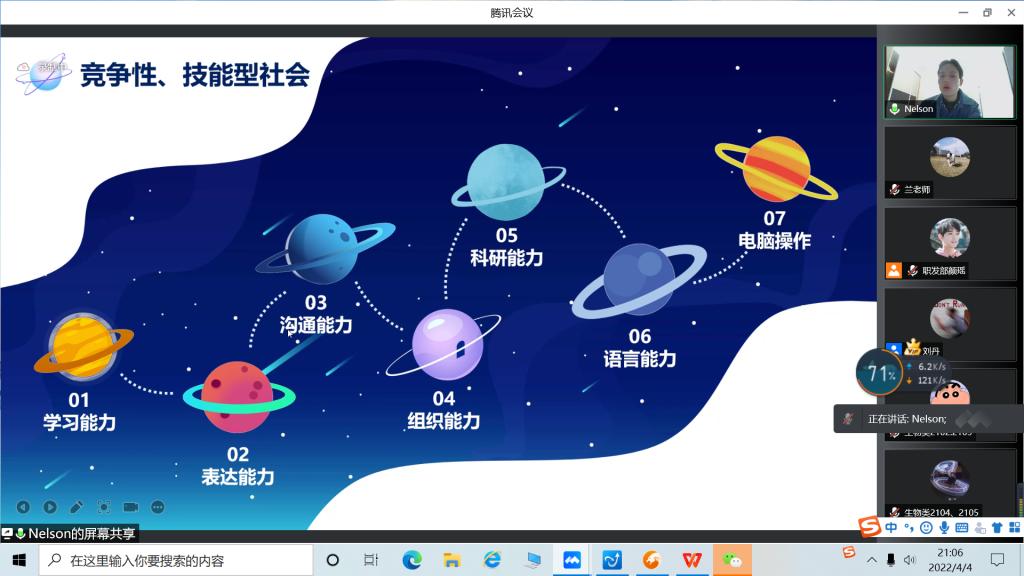Click the 职发部颜瑶 participant tile
This screenshot has width=1024, height=576.
(949, 242)
